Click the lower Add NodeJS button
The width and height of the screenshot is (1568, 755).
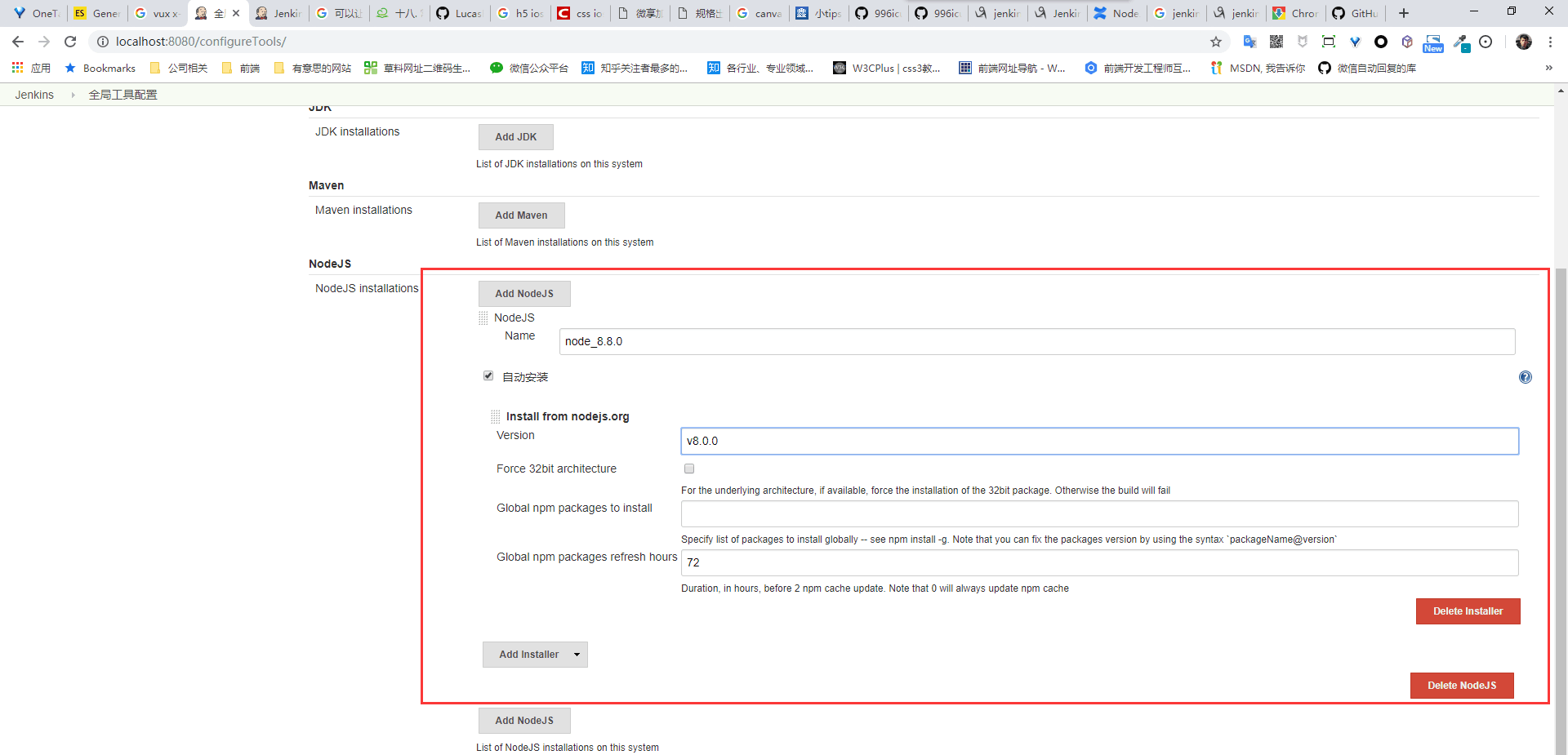point(524,721)
